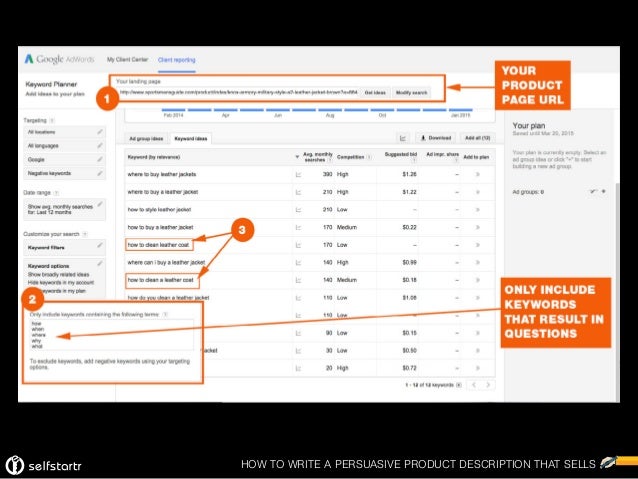This screenshot has width=638, height=479.
Task: Add 'how to buy a leather jacket' to plan
Action: (478, 227)
